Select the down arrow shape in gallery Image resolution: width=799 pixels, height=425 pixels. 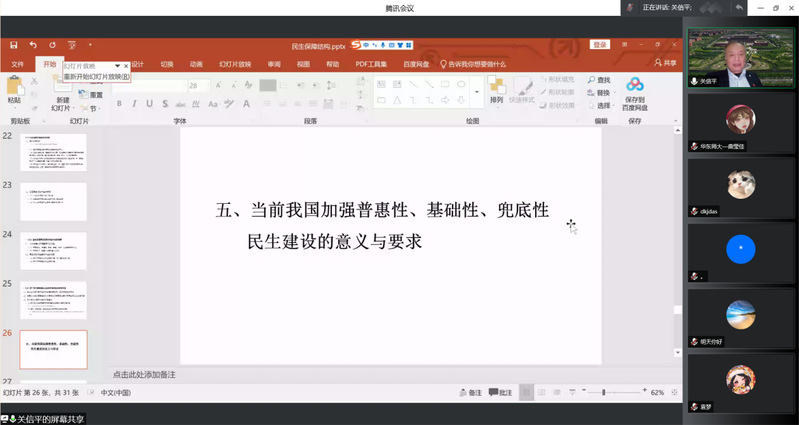pos(461,100)
